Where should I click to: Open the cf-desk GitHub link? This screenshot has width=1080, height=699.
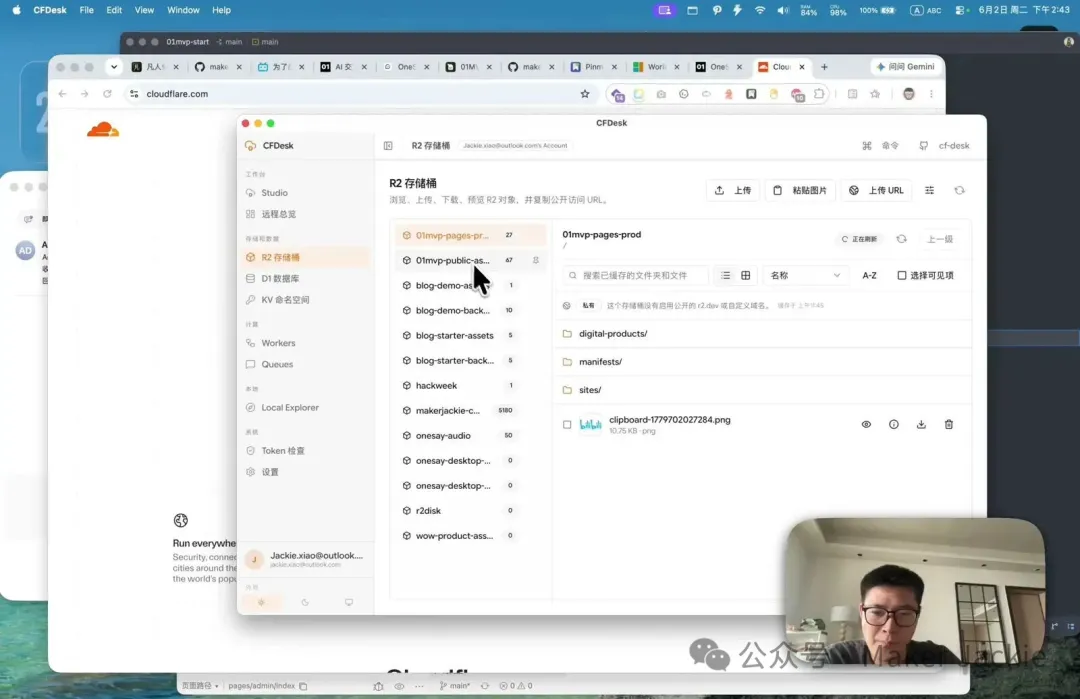pos(944,146)
